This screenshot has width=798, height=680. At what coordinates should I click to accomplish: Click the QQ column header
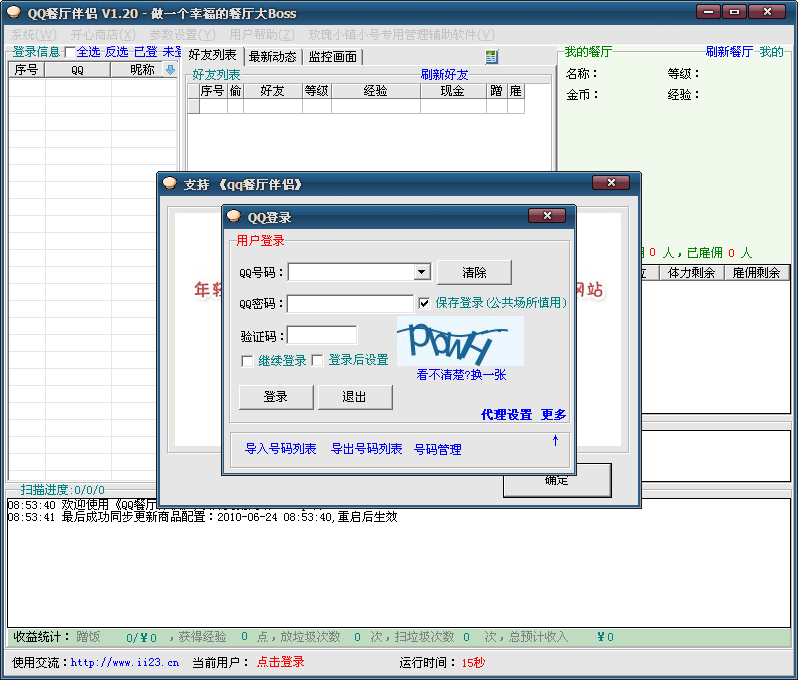click(x=77, y=70)
